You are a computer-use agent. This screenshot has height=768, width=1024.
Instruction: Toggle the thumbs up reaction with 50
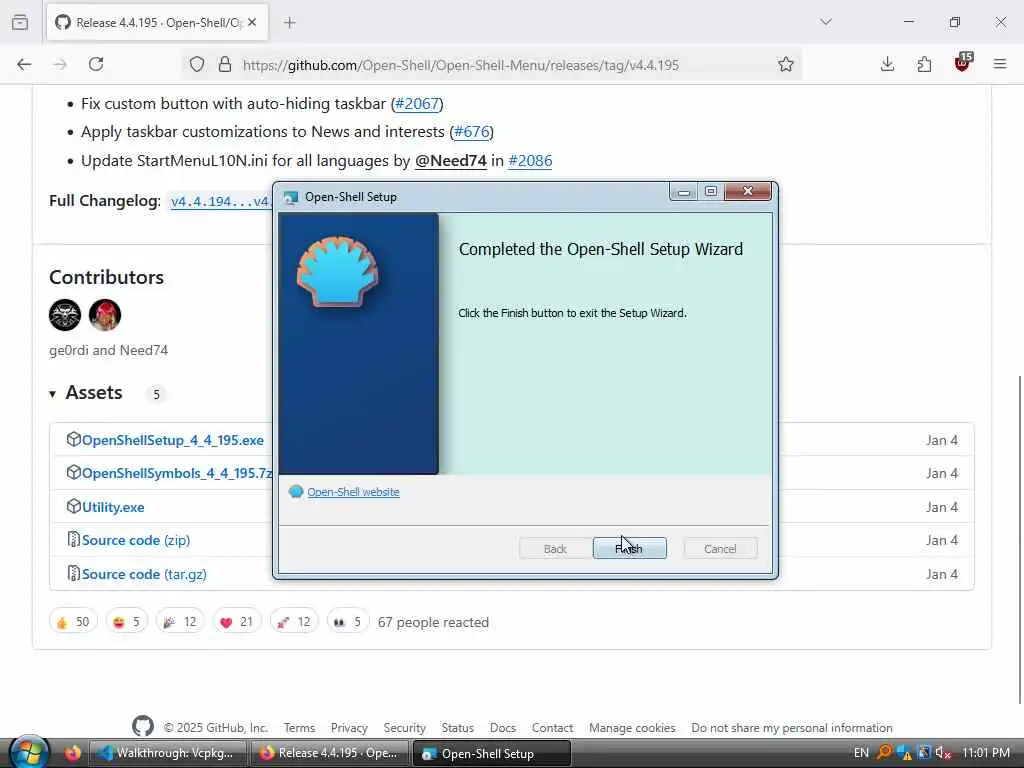pyautogui.click(x=73, y=622)
